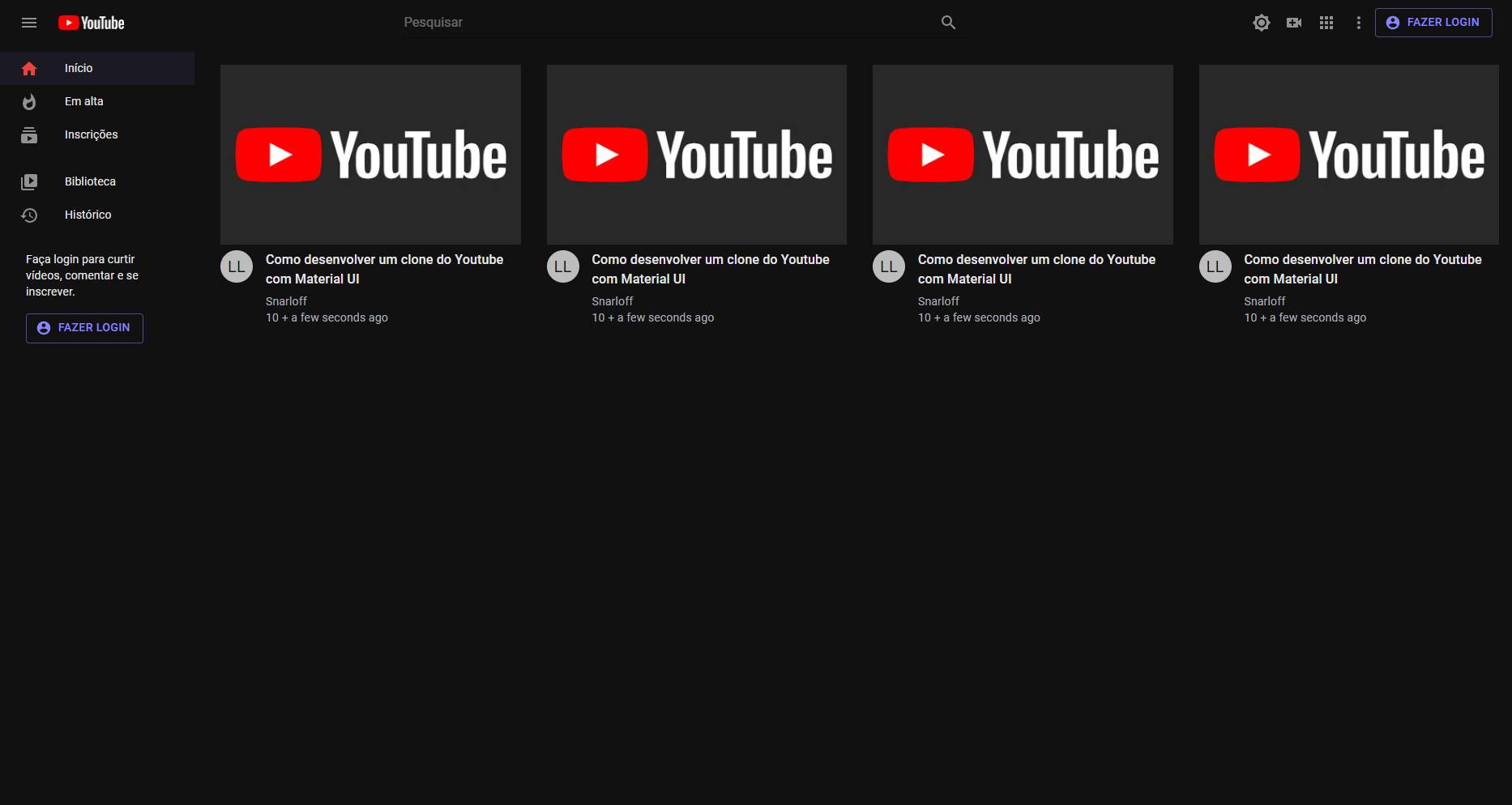Open Biblioteca in the sidebar

pyautogui.click(x=97, y=181)
